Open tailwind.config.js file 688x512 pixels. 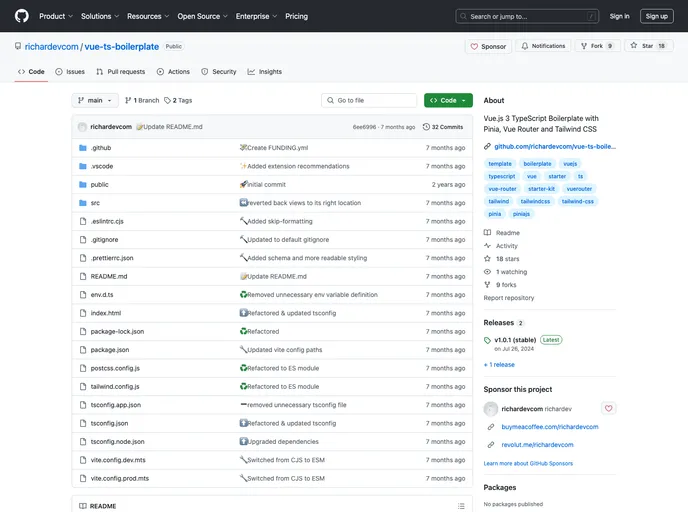click(115, 387)
